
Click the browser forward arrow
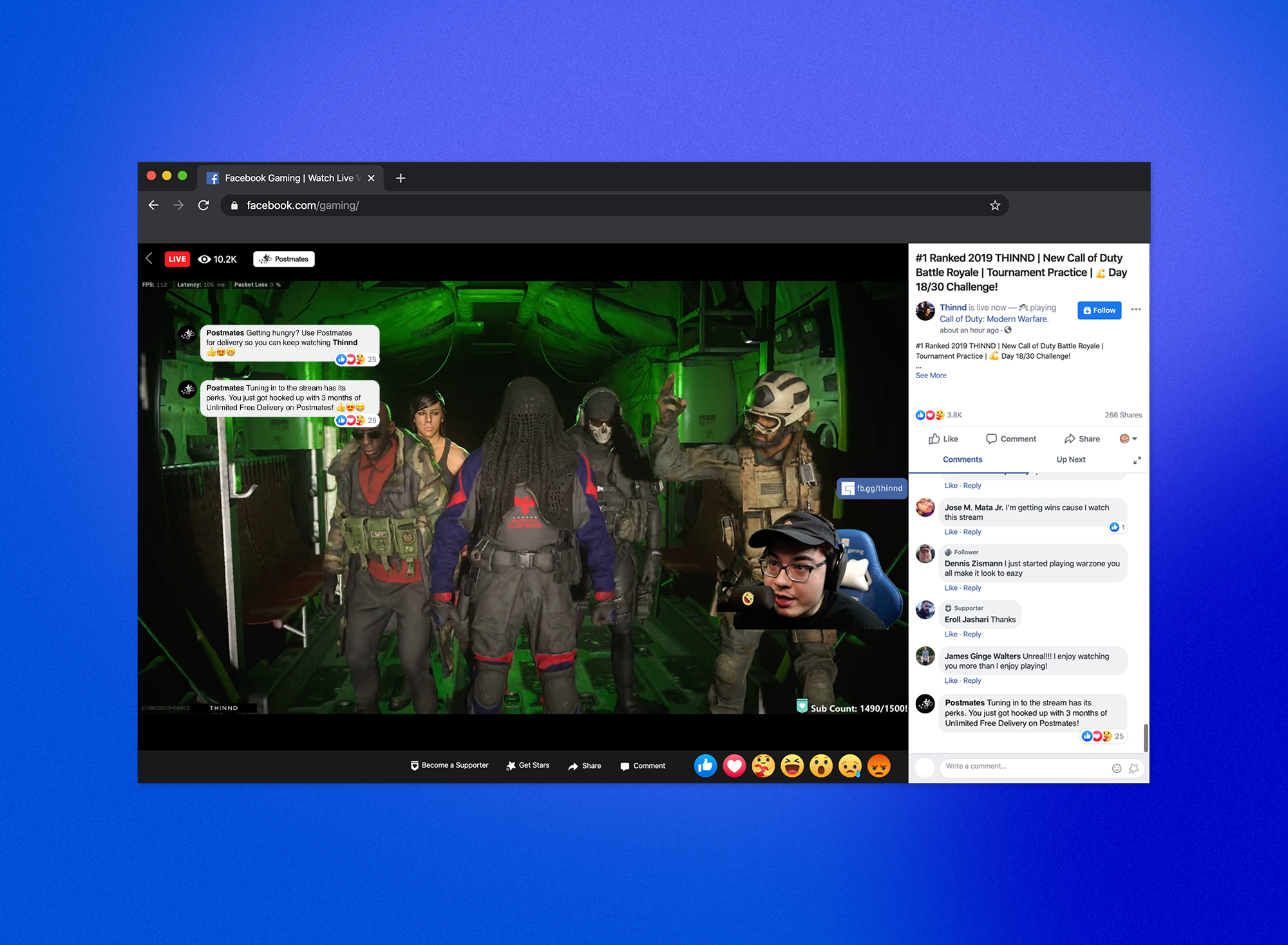(178, 205)
